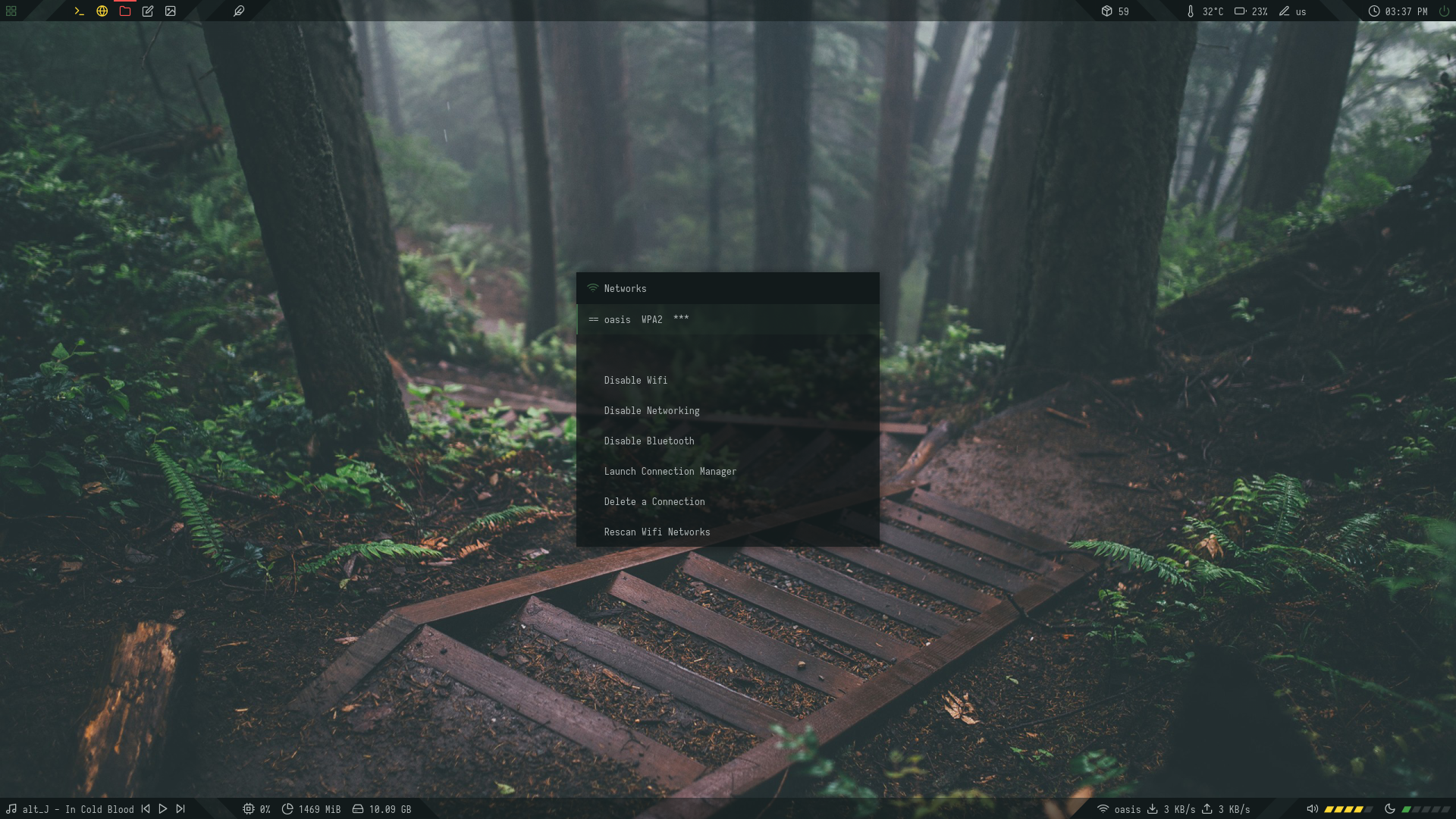
Task: Click the power button icon
Action: click(1444, 11)
